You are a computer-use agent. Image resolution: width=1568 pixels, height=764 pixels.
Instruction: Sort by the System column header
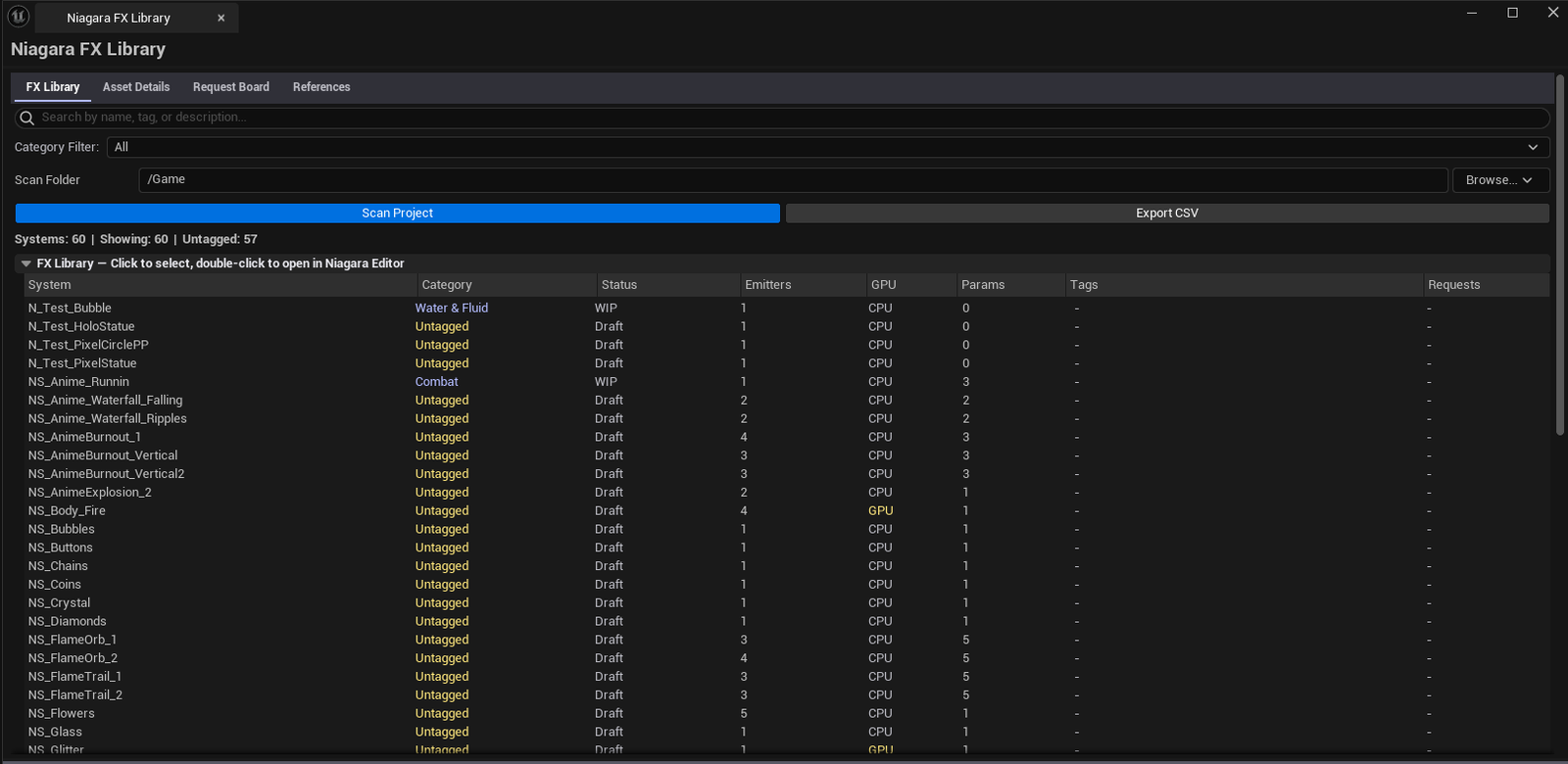pyautogui.click(x=220, y=285)
